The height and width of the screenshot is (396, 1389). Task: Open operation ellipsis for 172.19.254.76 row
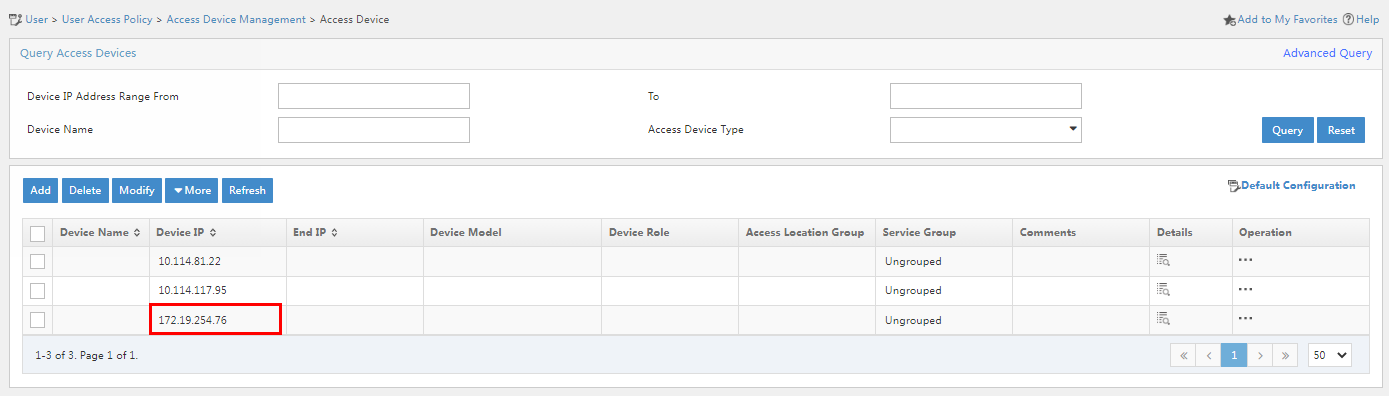click(1245, 319)
